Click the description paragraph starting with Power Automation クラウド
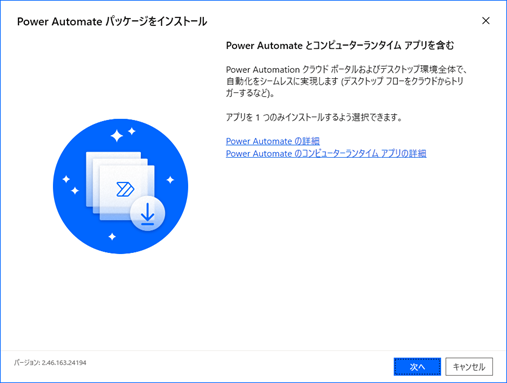 click(x=347, y=81)
